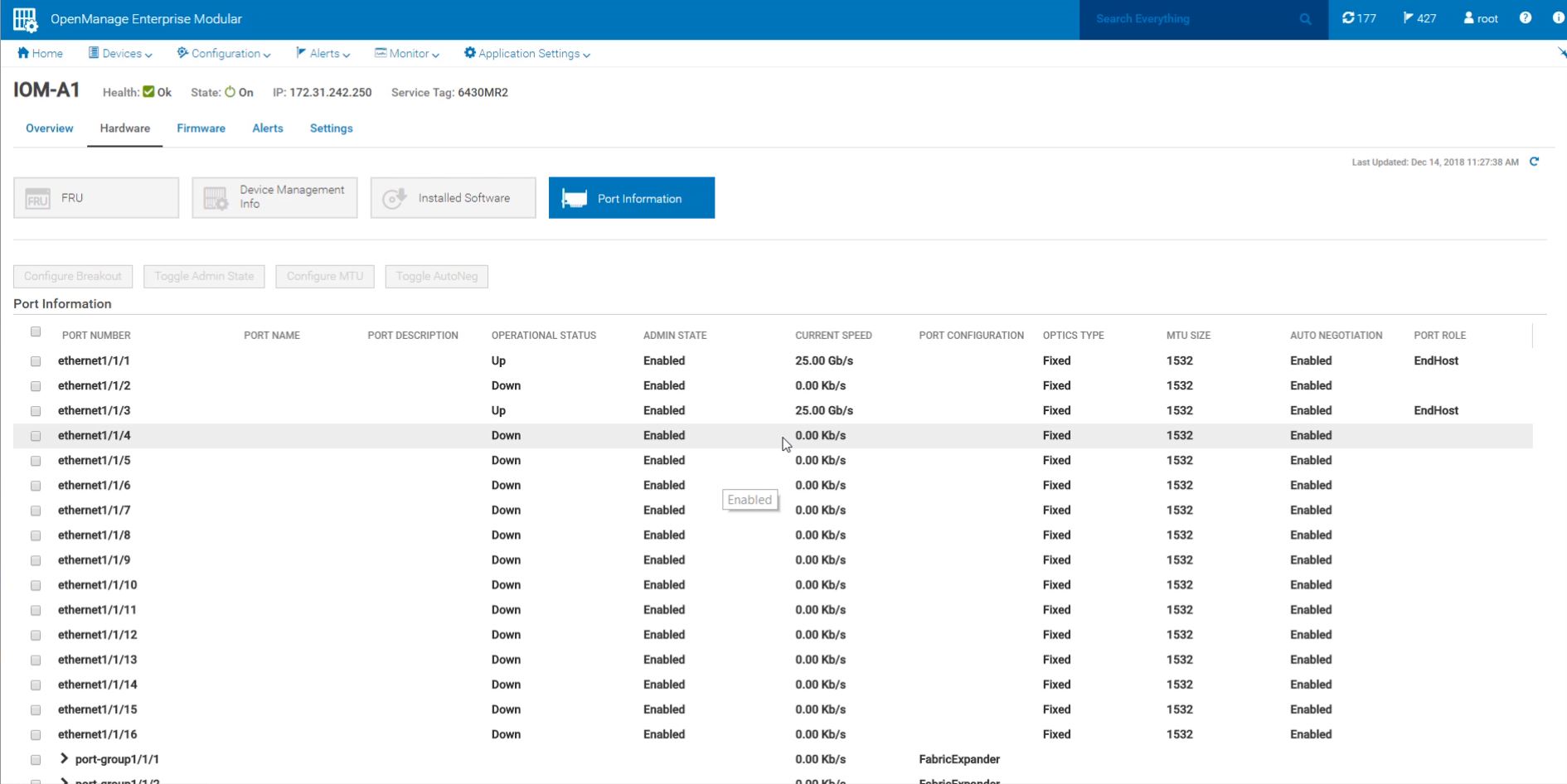The image size is (1567, 784).
Task: Open the FRU hardware section
Action: point(96,198)
